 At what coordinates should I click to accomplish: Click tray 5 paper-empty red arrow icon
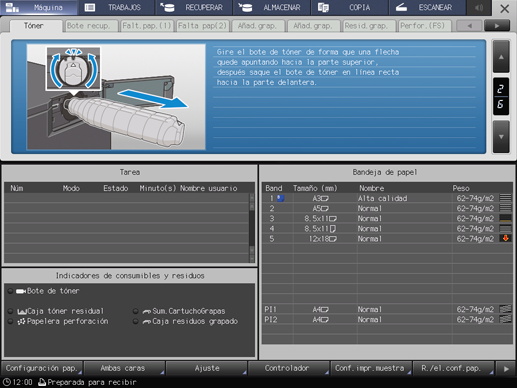[506, 238]
